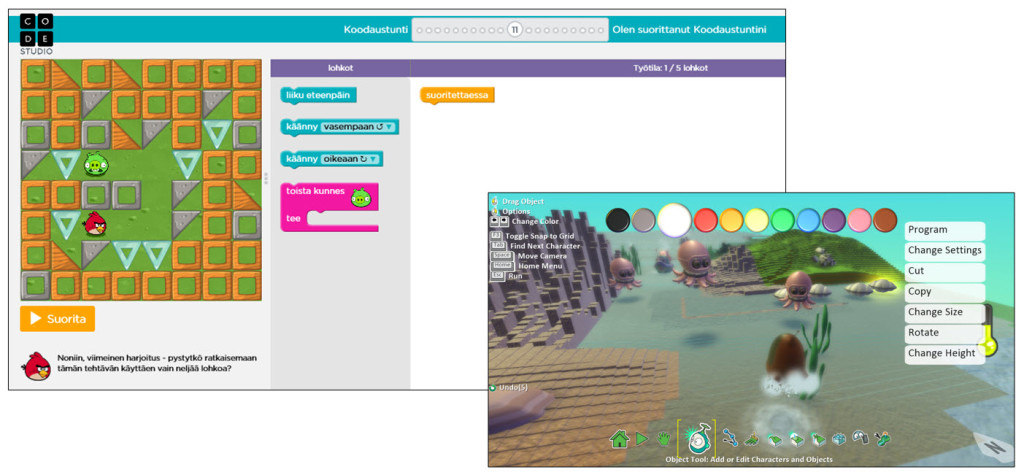Click the red bird avatar beside instructions
Screen dimensions: 1024x475
36,366
